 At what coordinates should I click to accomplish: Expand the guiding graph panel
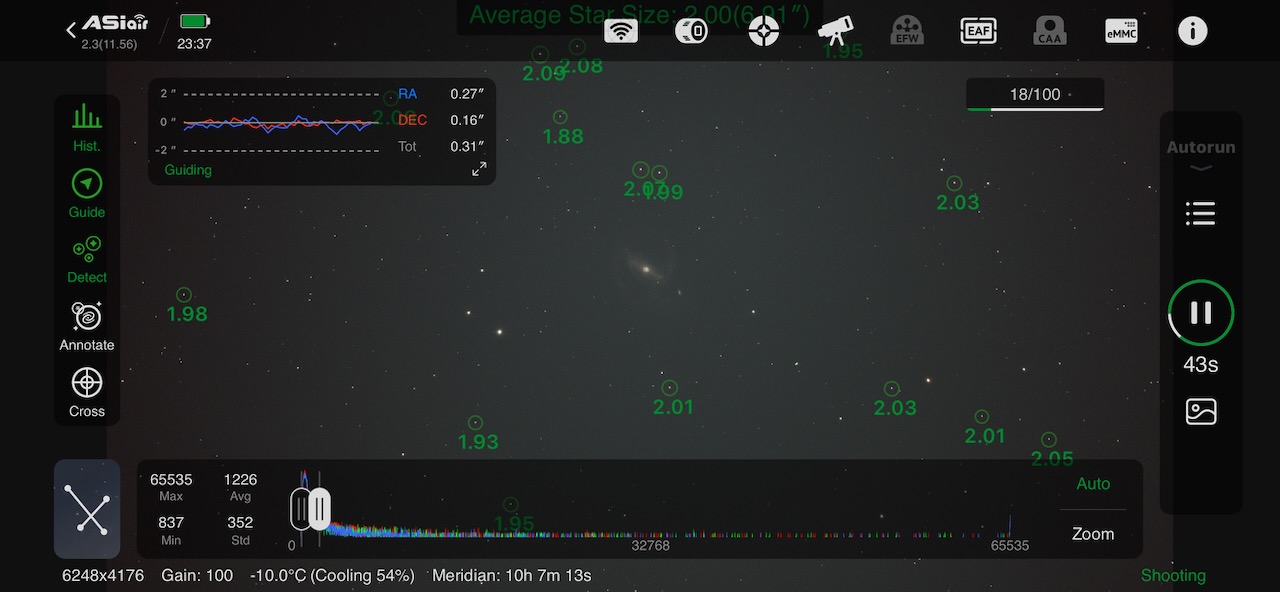tap(479, 169)
